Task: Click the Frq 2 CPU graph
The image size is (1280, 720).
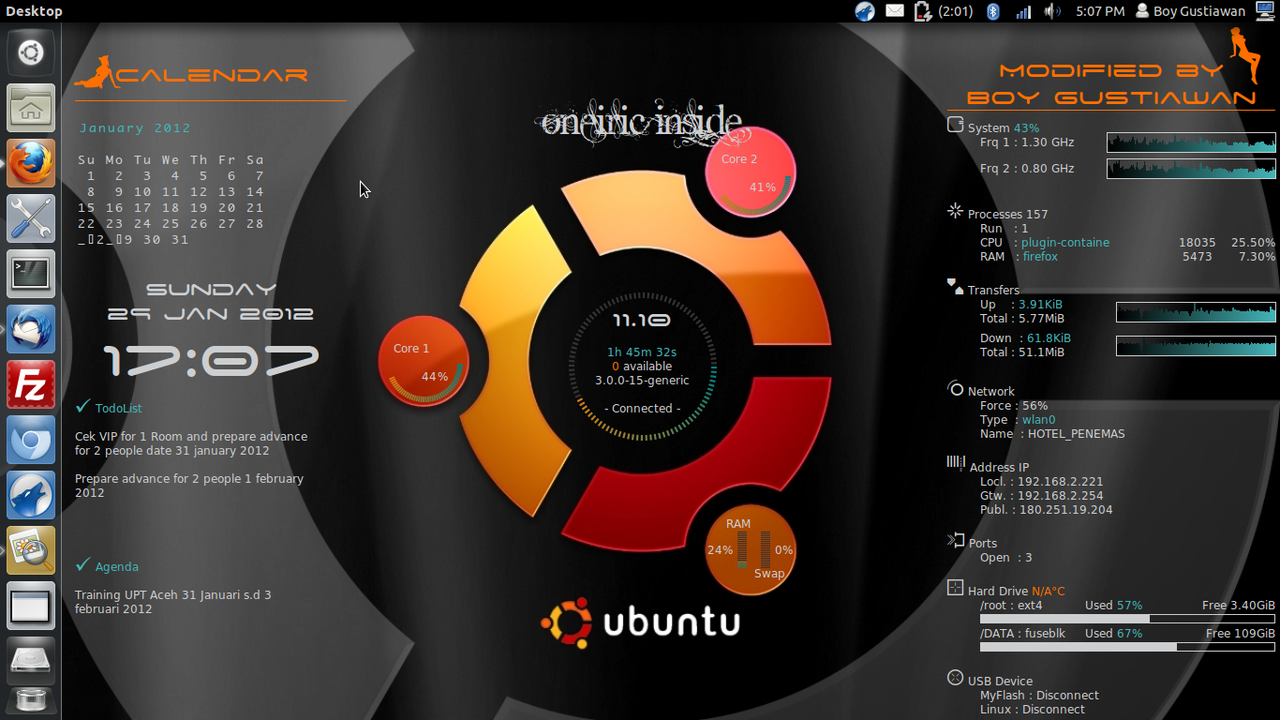Action: (1191, 168)
